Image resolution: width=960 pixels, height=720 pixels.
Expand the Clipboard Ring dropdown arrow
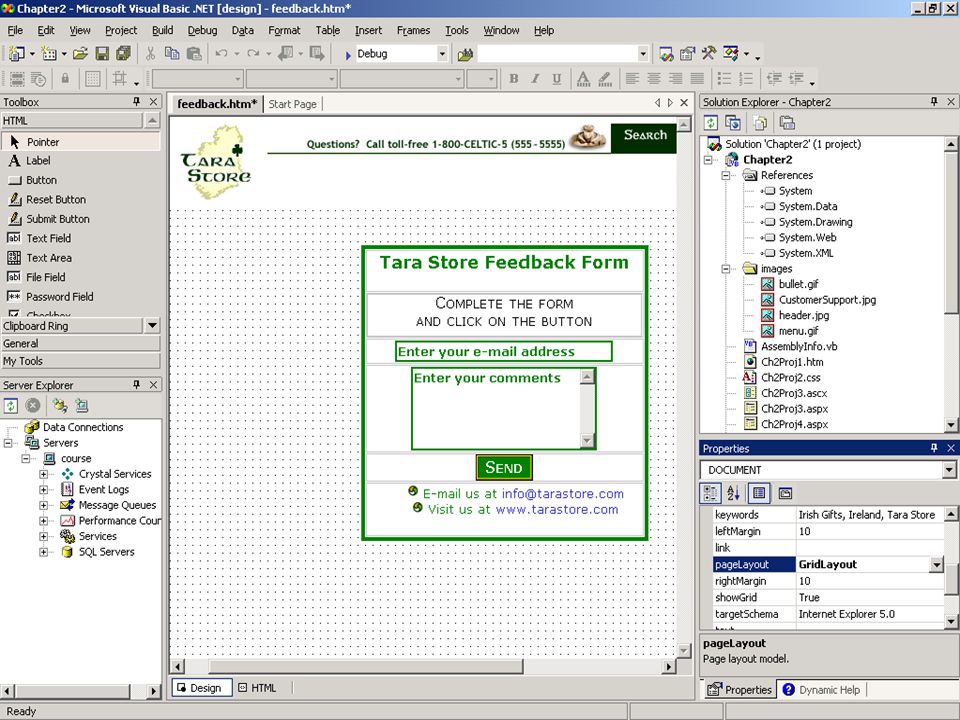point(152,326)
